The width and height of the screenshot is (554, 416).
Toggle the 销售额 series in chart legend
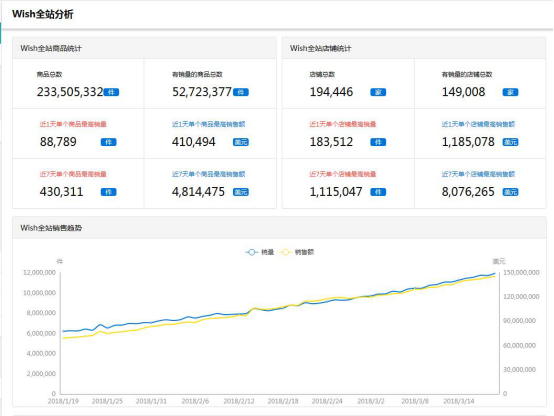tap(297, 252)
